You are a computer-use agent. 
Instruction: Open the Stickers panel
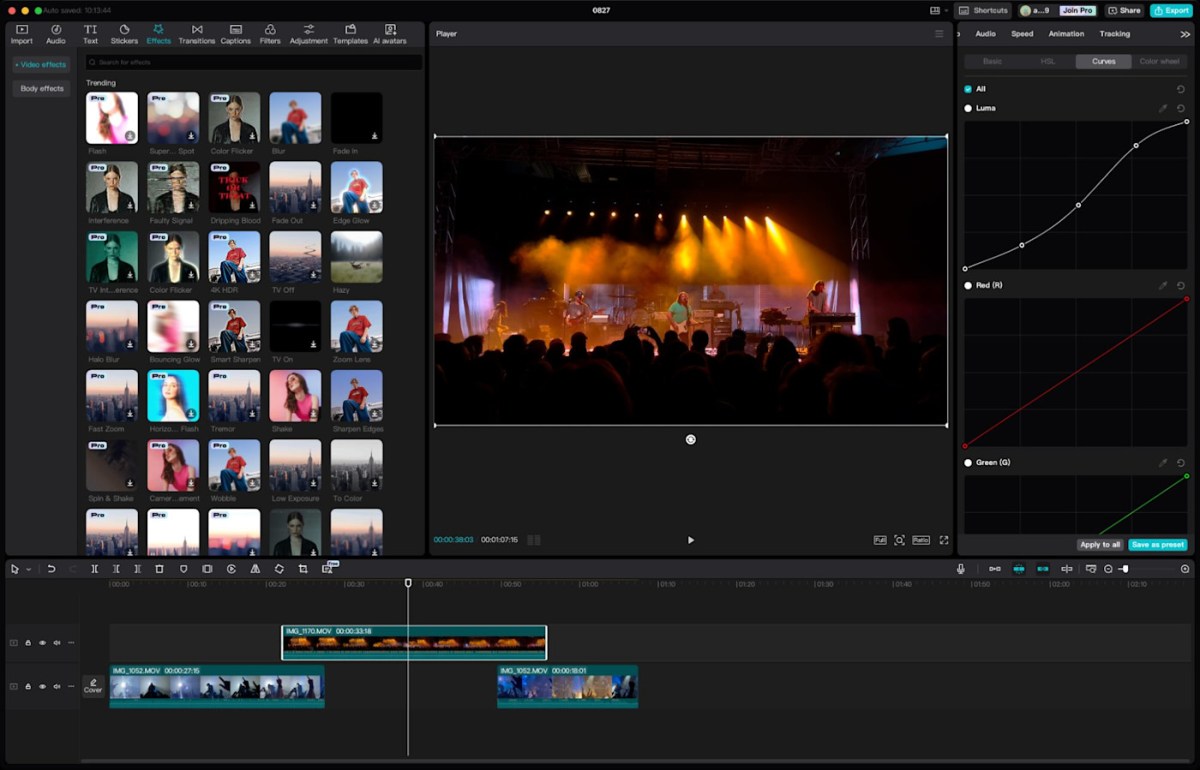(124, 34)
